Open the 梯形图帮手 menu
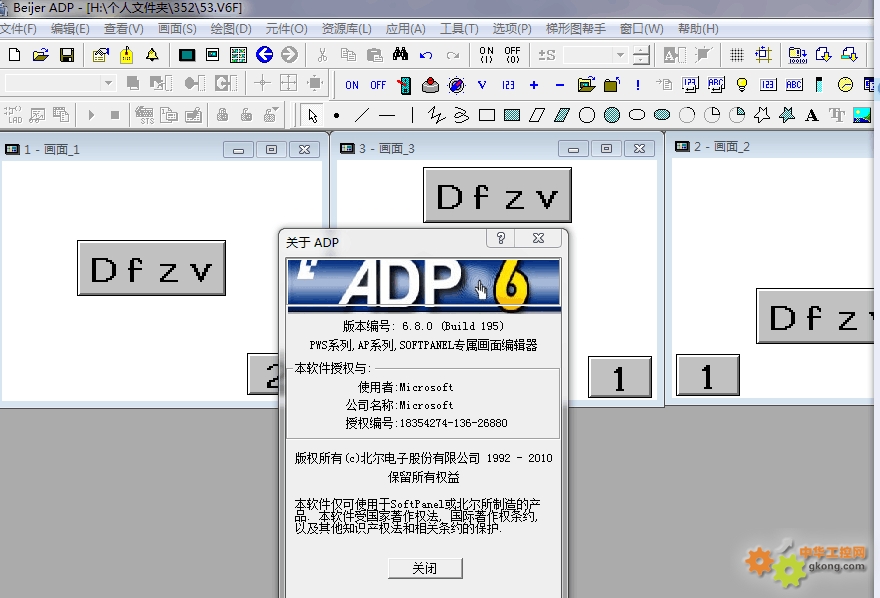 [x=576, y=29]
